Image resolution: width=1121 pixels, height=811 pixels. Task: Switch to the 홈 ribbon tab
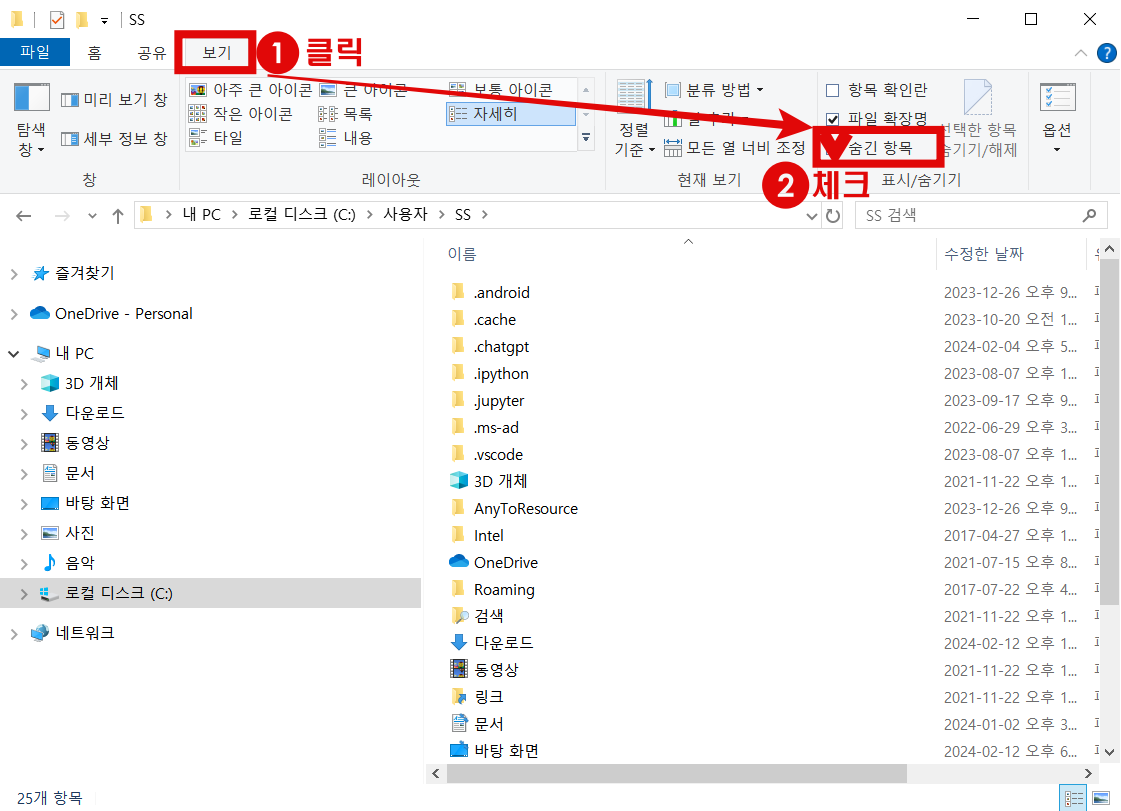click(94, 52)
